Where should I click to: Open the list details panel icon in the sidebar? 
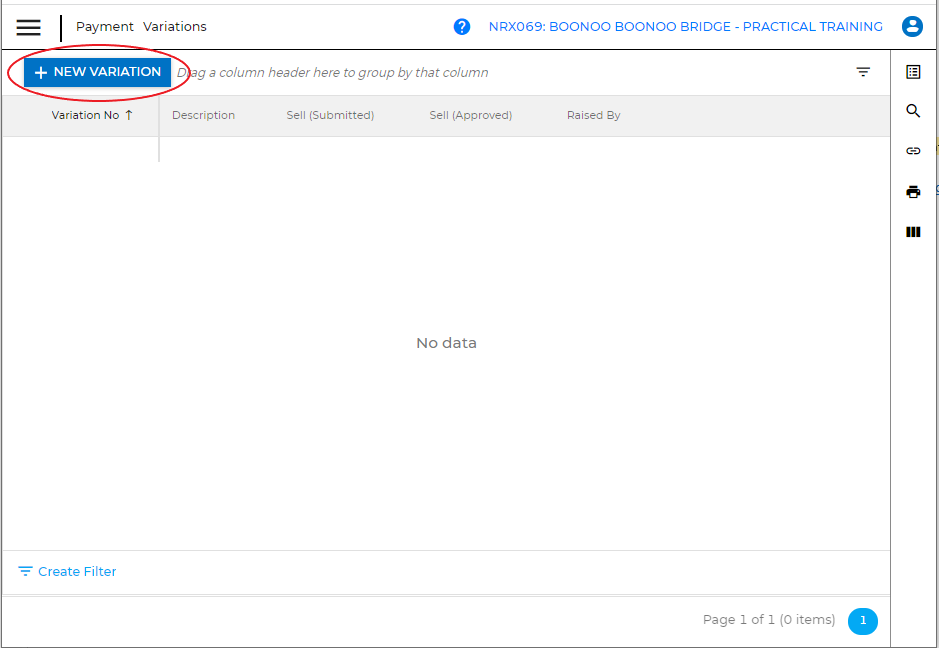(x=913, y=72)
